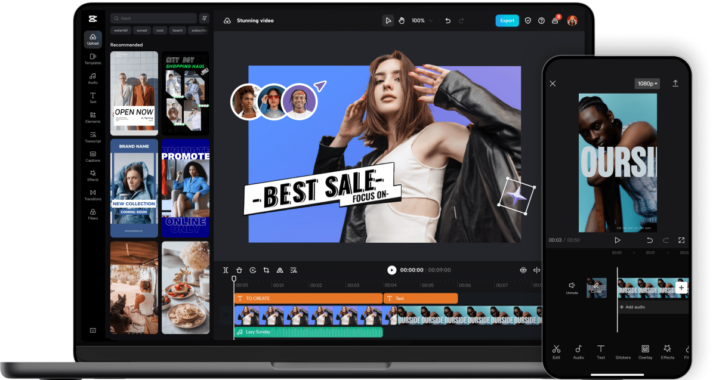The height and width of the screenshot is (380, 716).
Task: Open the Transcript sidebar section
Action: point(93,137)
